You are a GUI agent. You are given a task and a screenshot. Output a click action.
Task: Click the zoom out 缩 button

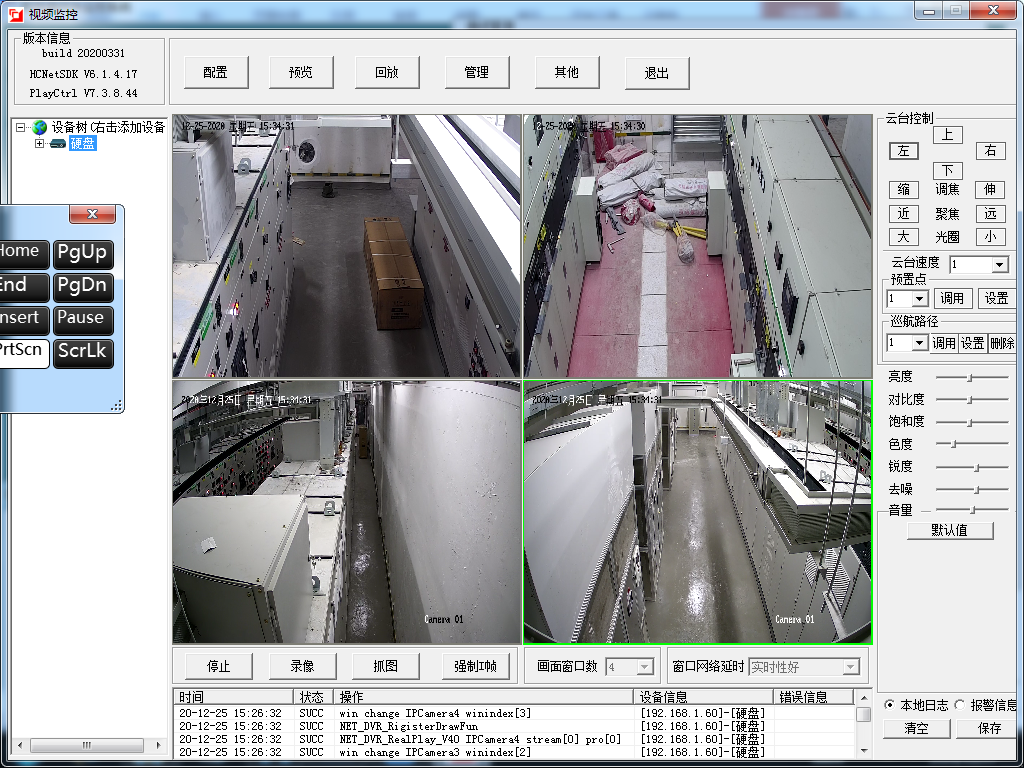903,189
